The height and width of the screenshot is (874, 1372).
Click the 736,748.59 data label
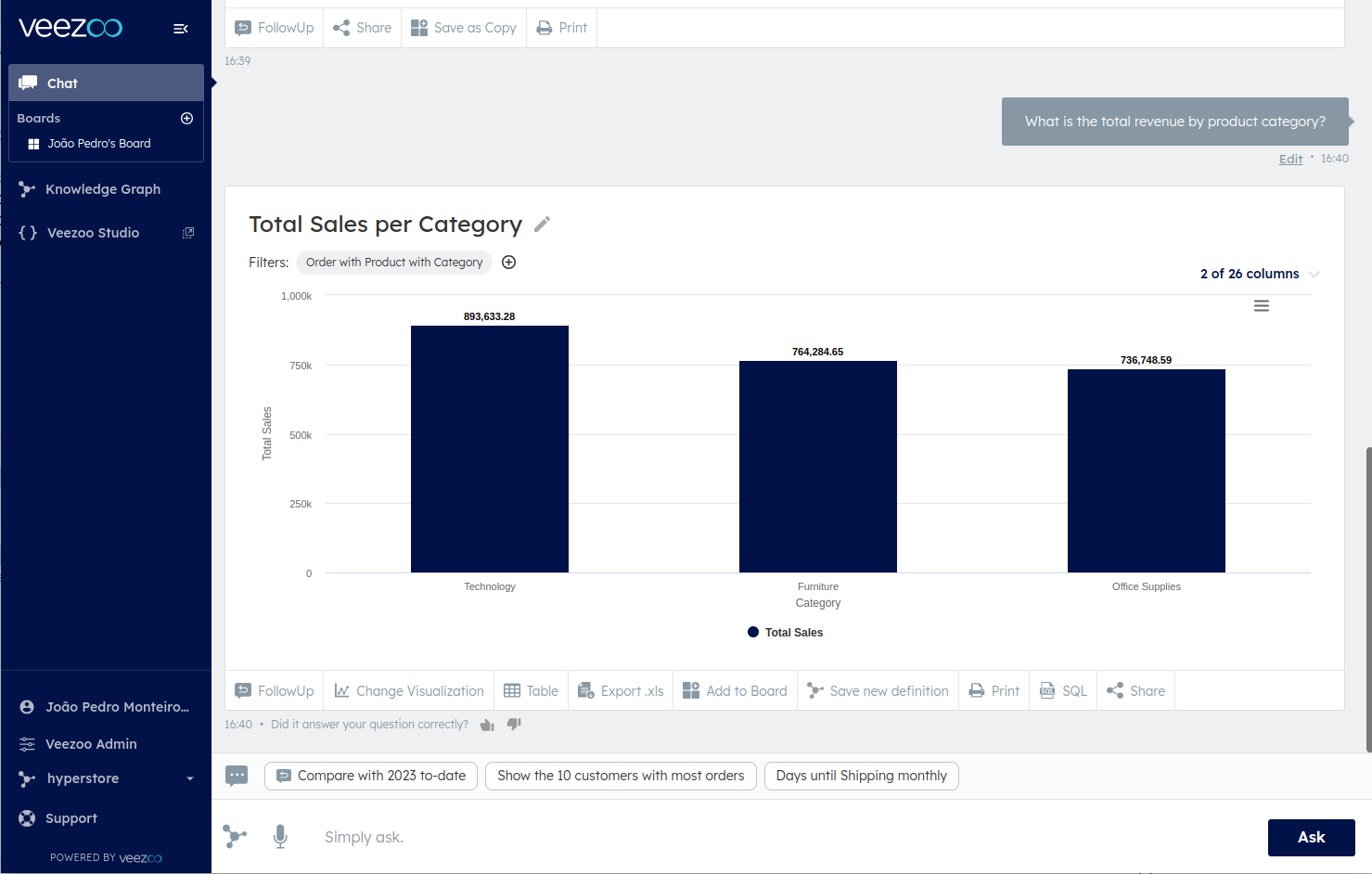coord(1147,360)
